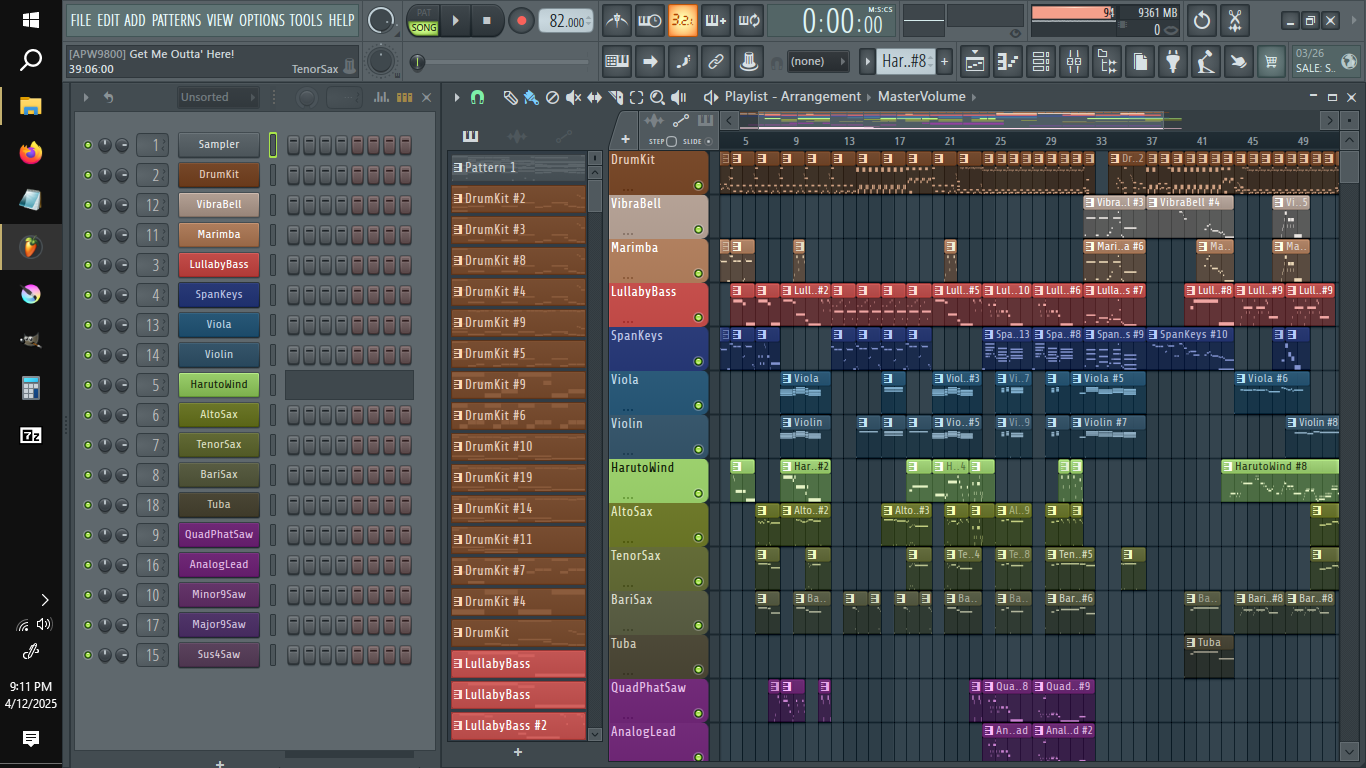Expand the taskbar hidden icons chevron
The height and width of the screenshot is (768, 1366).
(44, 600)
